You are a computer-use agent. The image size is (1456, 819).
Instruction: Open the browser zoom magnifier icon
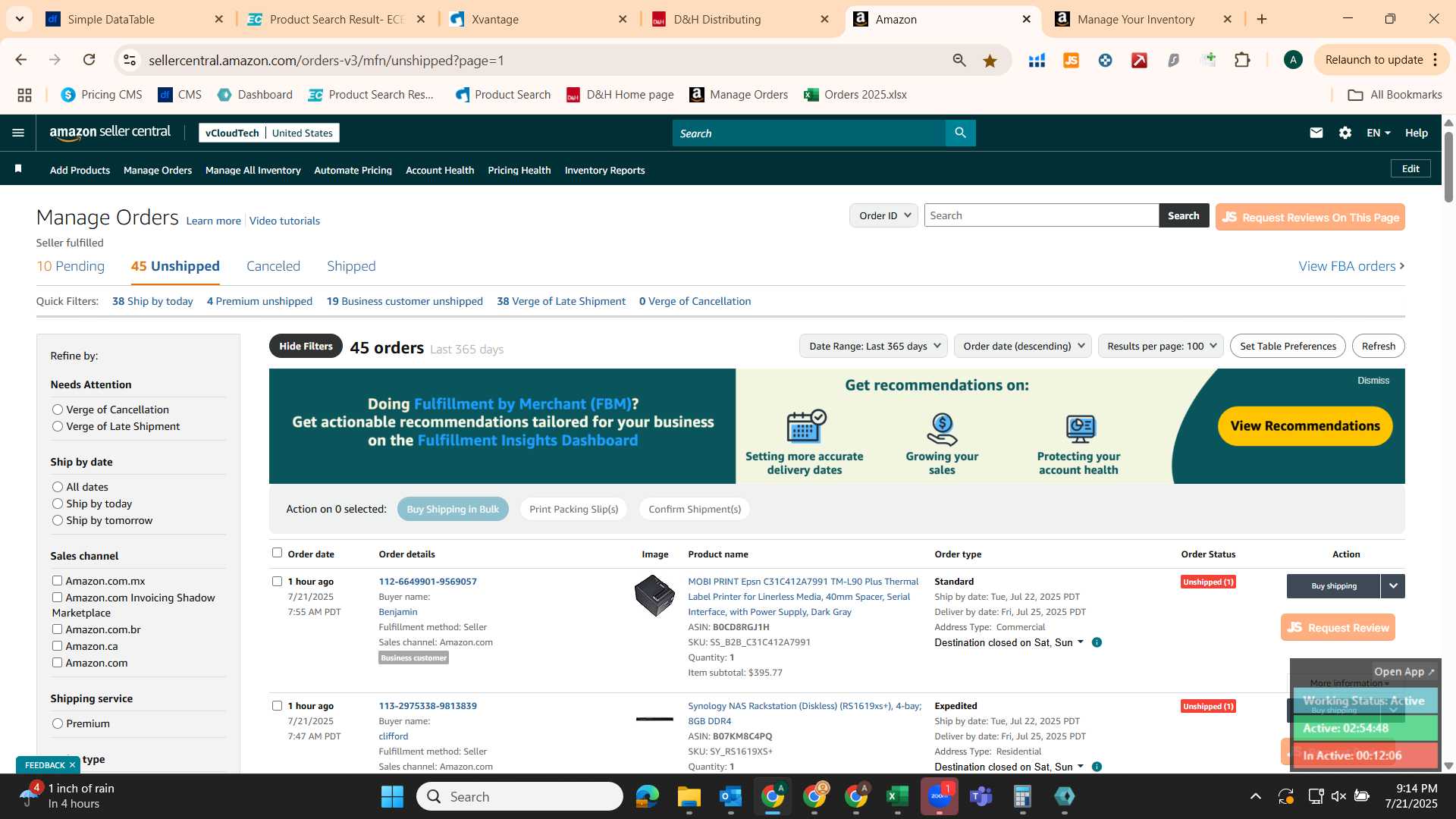point(959,61)
